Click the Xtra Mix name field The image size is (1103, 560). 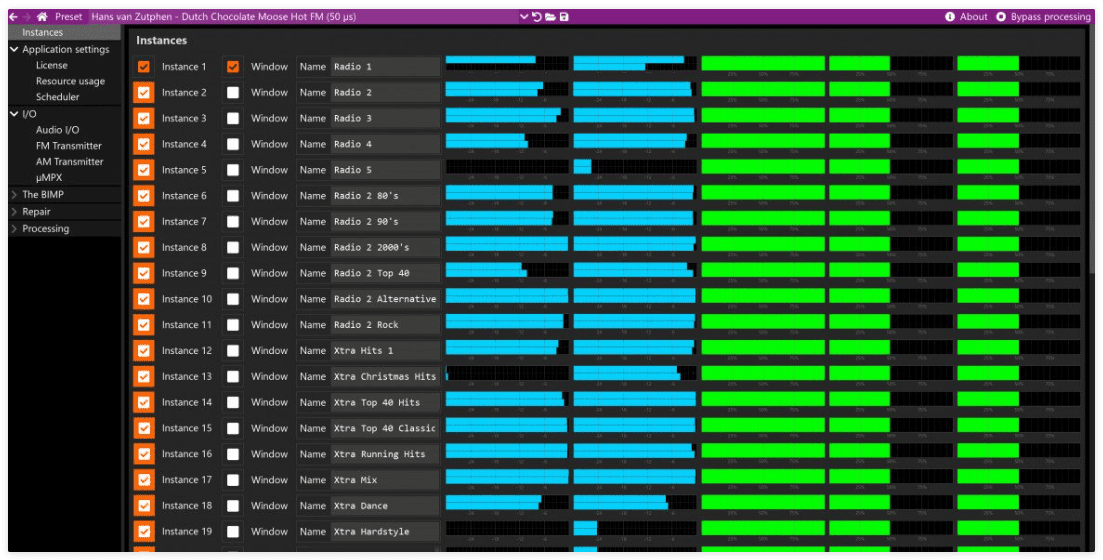(385, 480)
